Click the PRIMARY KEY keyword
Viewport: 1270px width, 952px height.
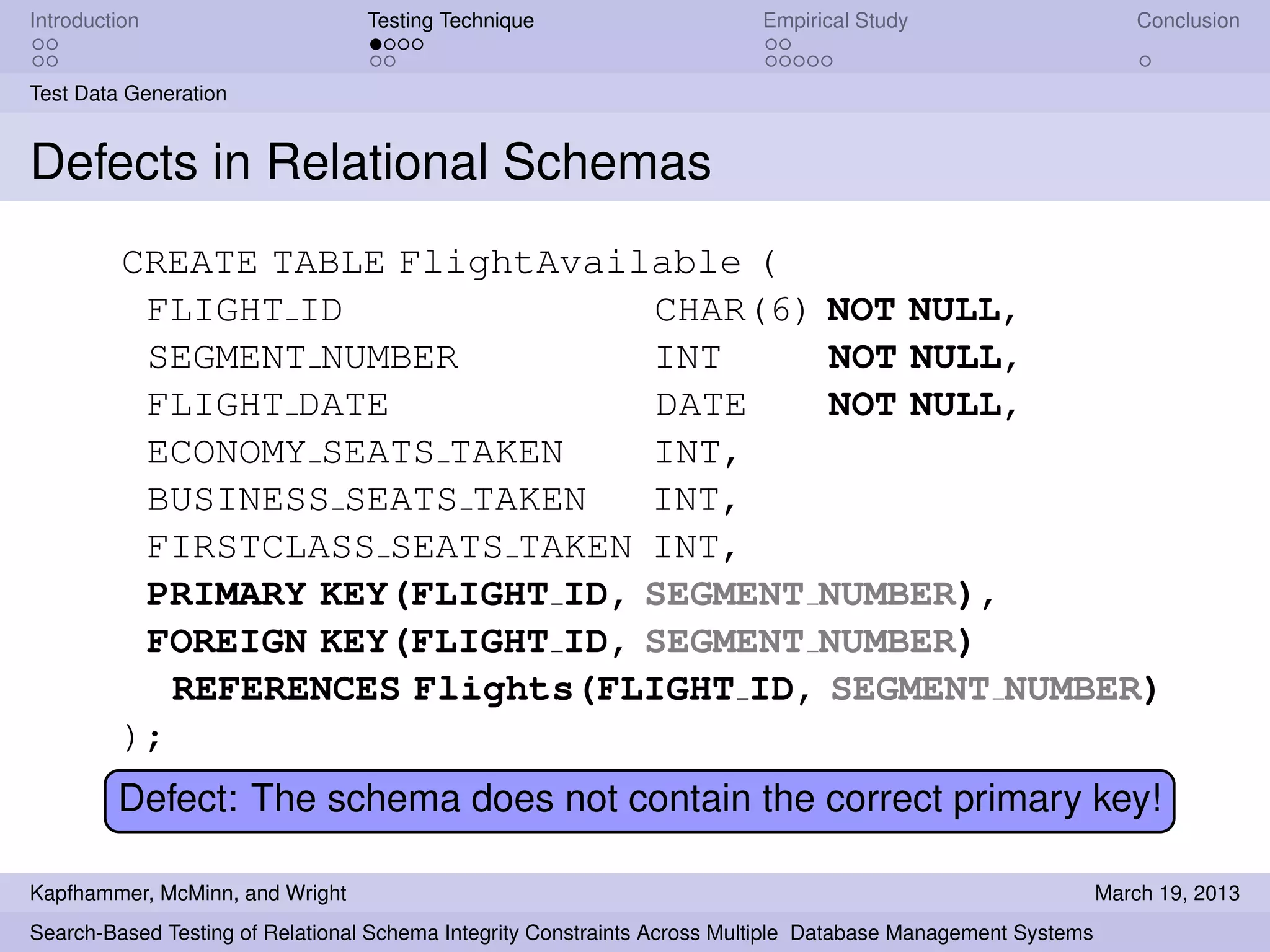[x=267, y=594]
